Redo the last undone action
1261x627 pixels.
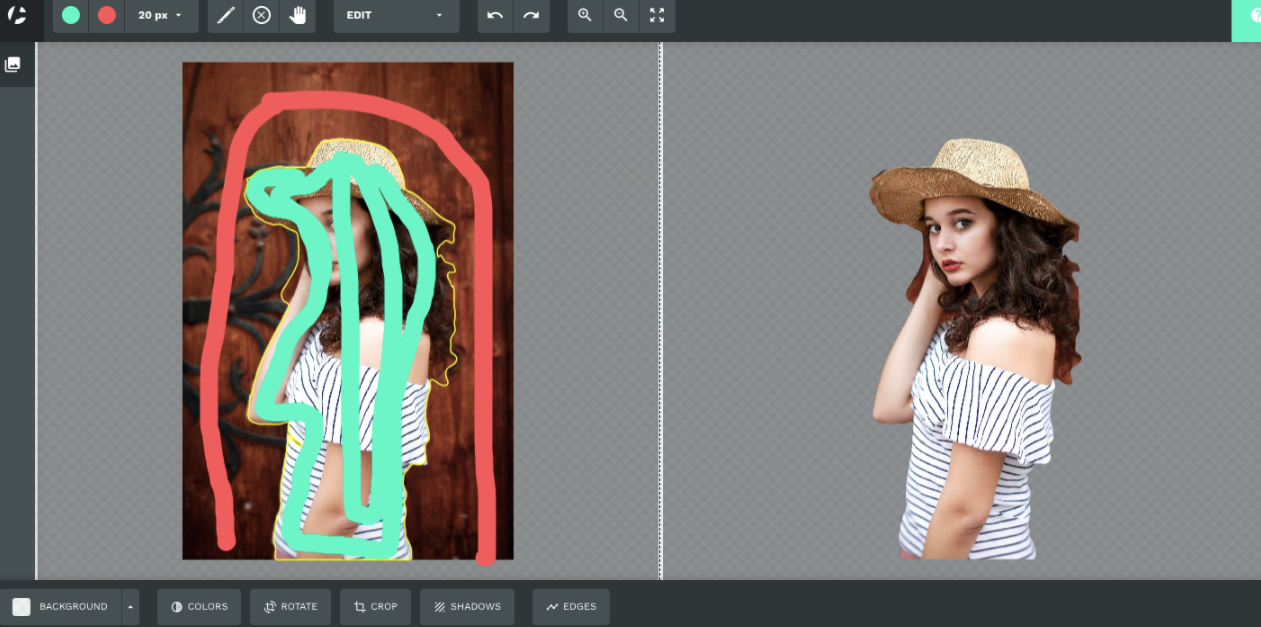[x=531, y=16]
